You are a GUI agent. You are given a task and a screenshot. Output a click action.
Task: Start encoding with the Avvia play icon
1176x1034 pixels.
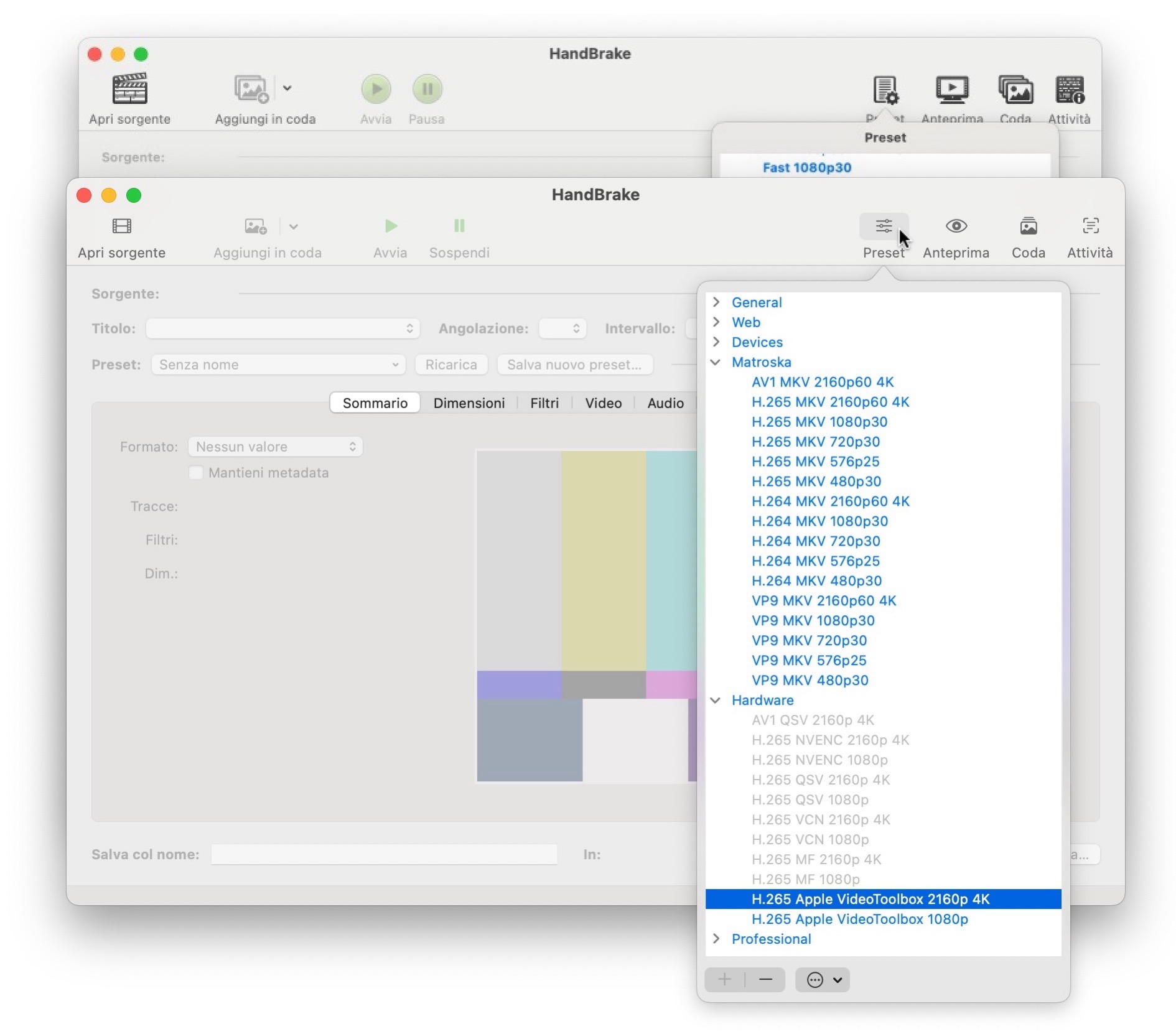tap(391, 226)
